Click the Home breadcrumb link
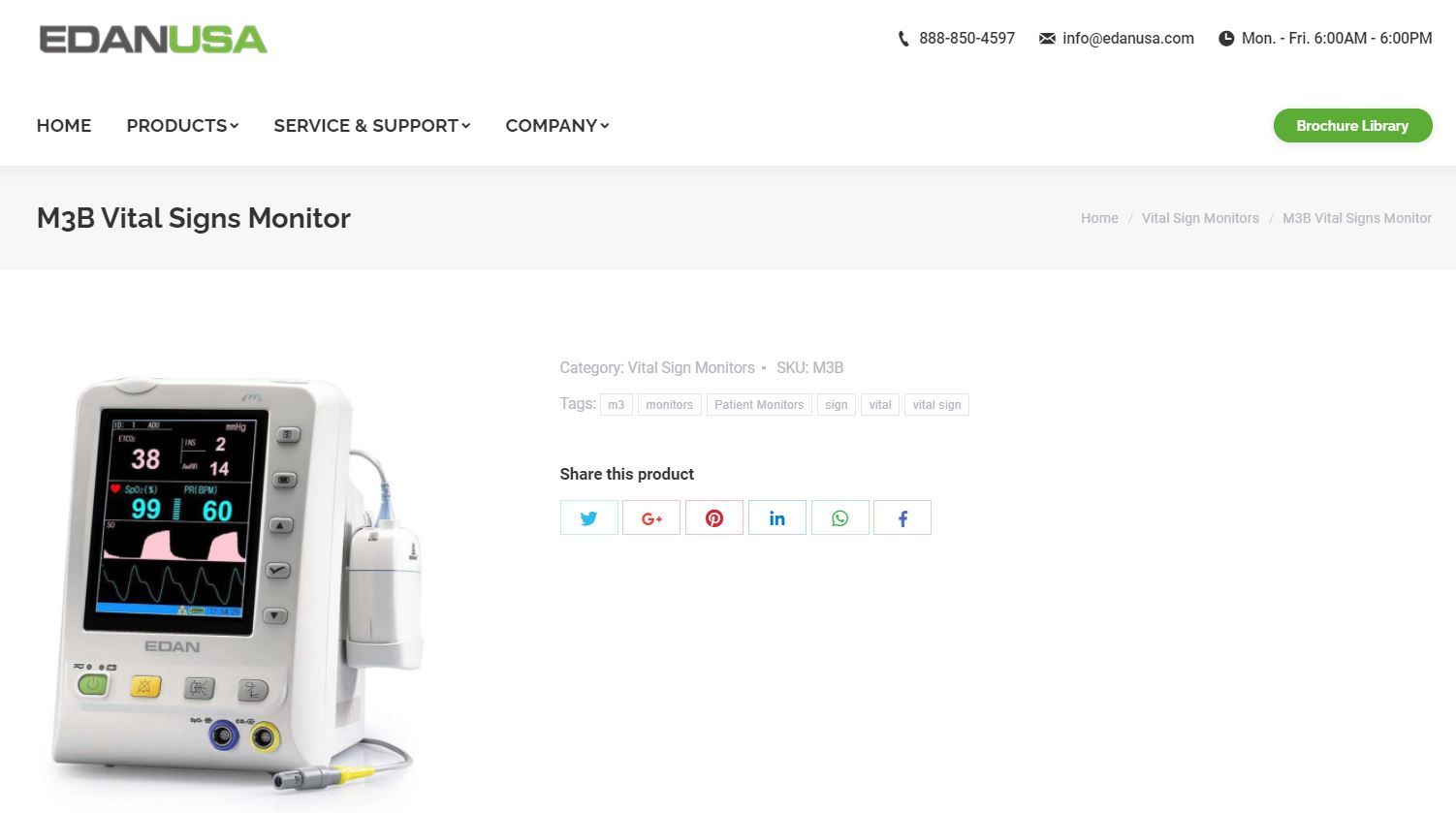The width and height of the screenshot is (1456, 813). (x=1099, y=218)
